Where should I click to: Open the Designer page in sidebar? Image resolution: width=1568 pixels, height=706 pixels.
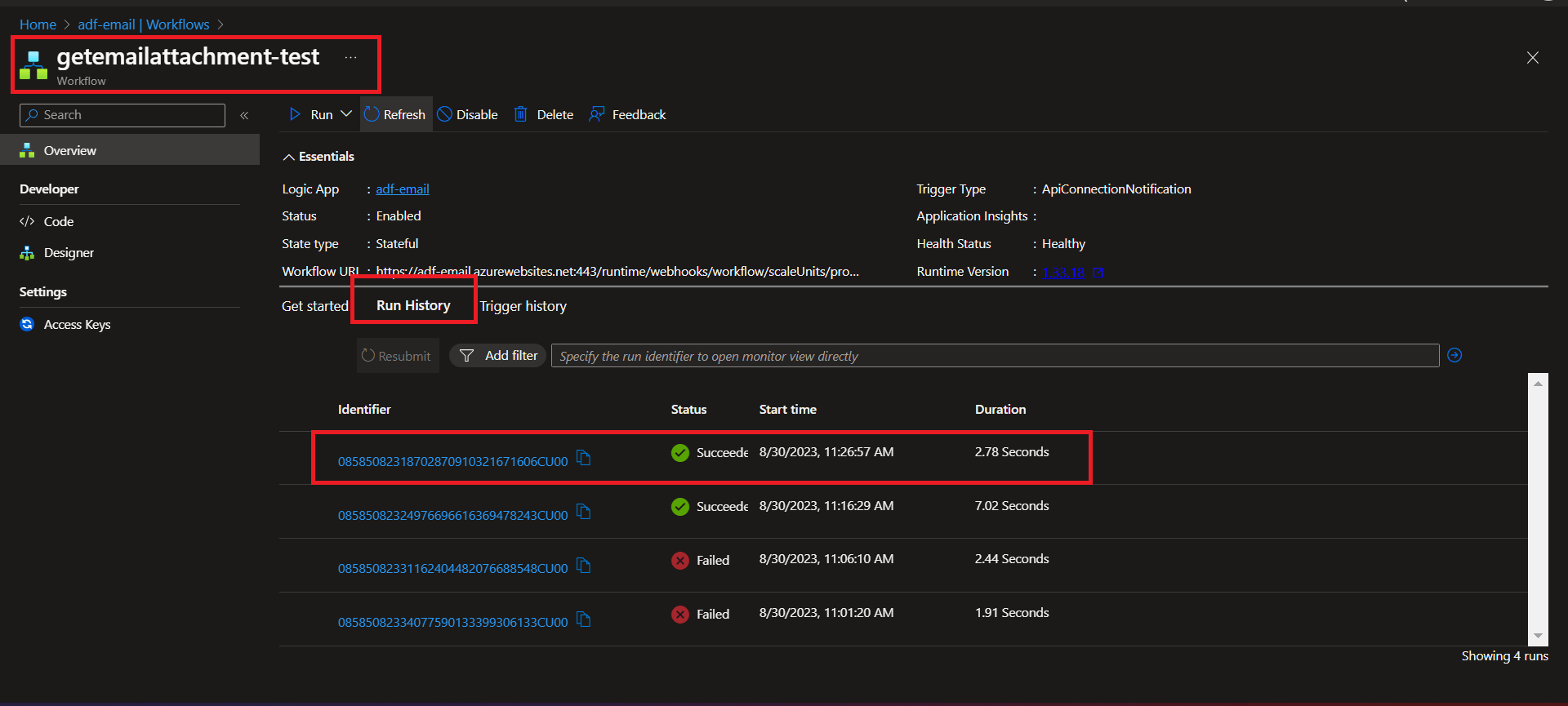tap(69, 253)
